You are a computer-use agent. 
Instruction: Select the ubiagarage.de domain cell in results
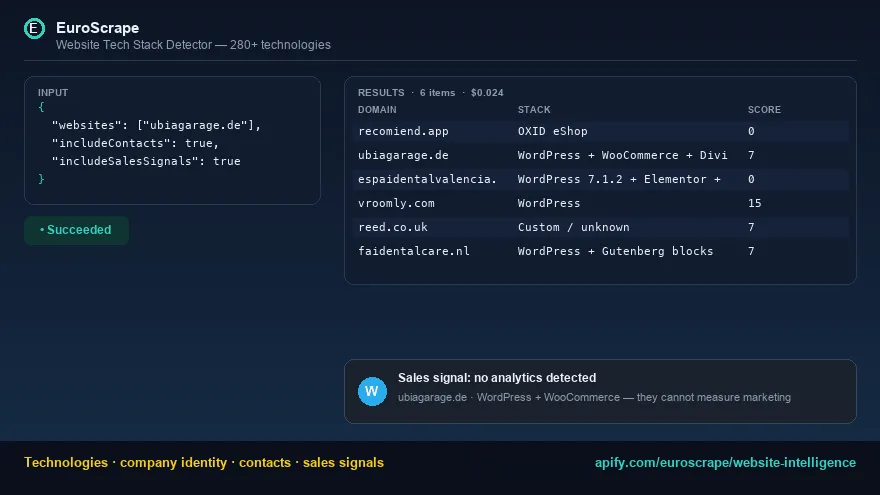tap(404, 155)
